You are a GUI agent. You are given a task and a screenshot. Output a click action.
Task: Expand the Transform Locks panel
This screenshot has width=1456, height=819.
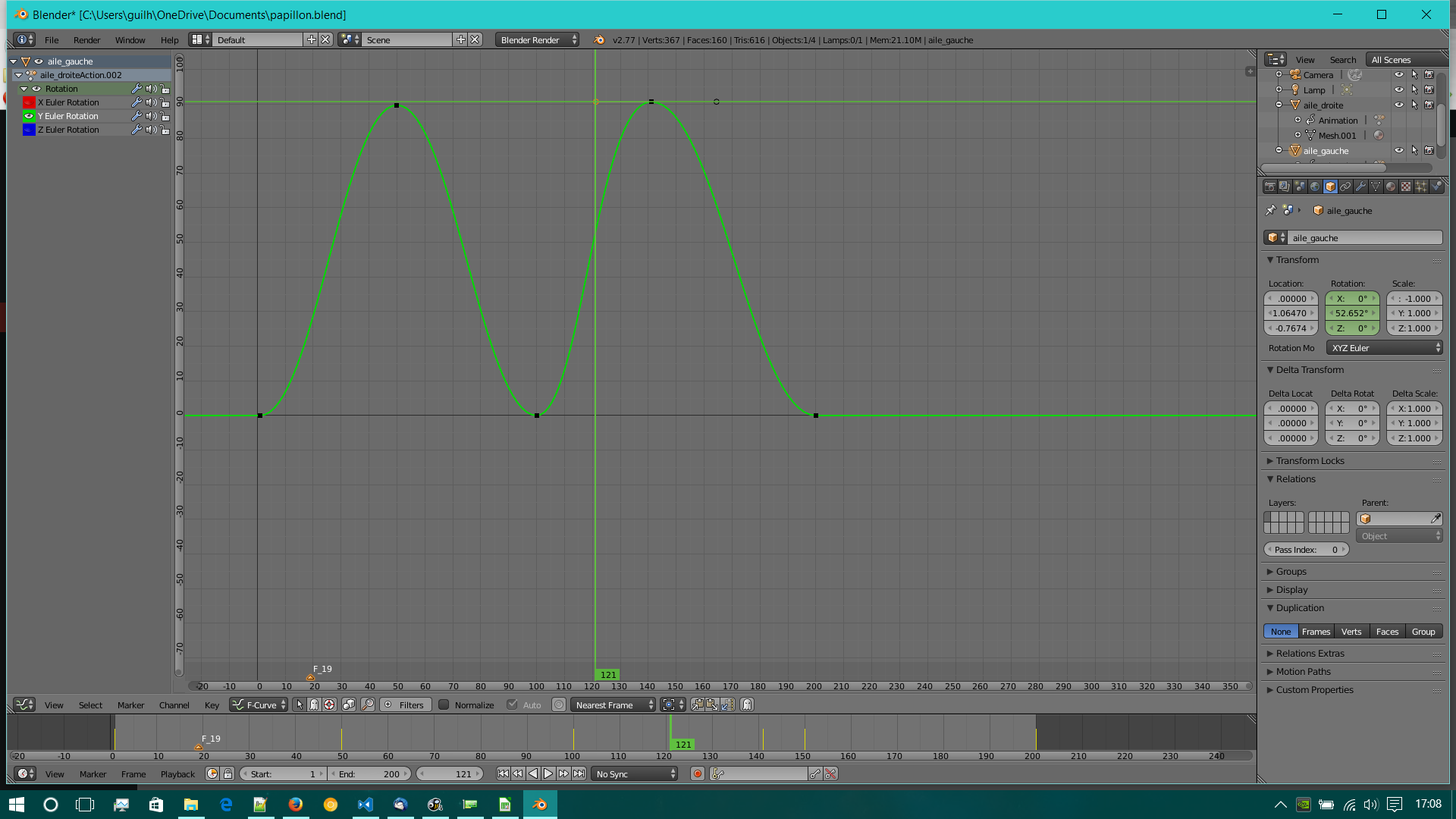click(1310, 461)
